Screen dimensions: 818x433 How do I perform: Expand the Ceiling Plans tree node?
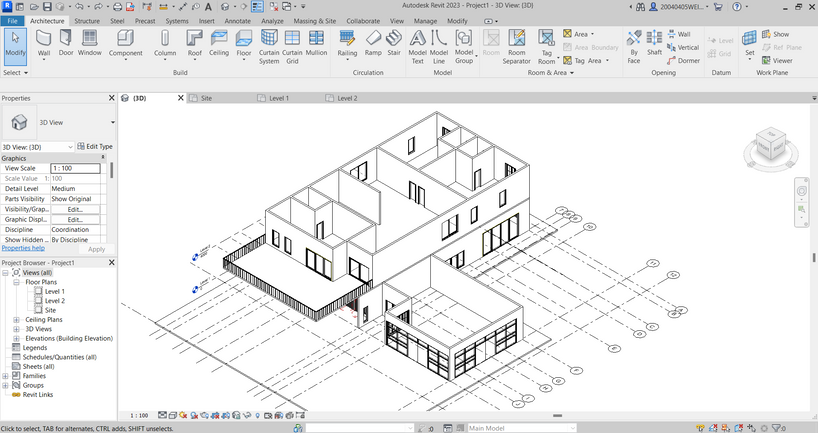(x=16, y=319)
